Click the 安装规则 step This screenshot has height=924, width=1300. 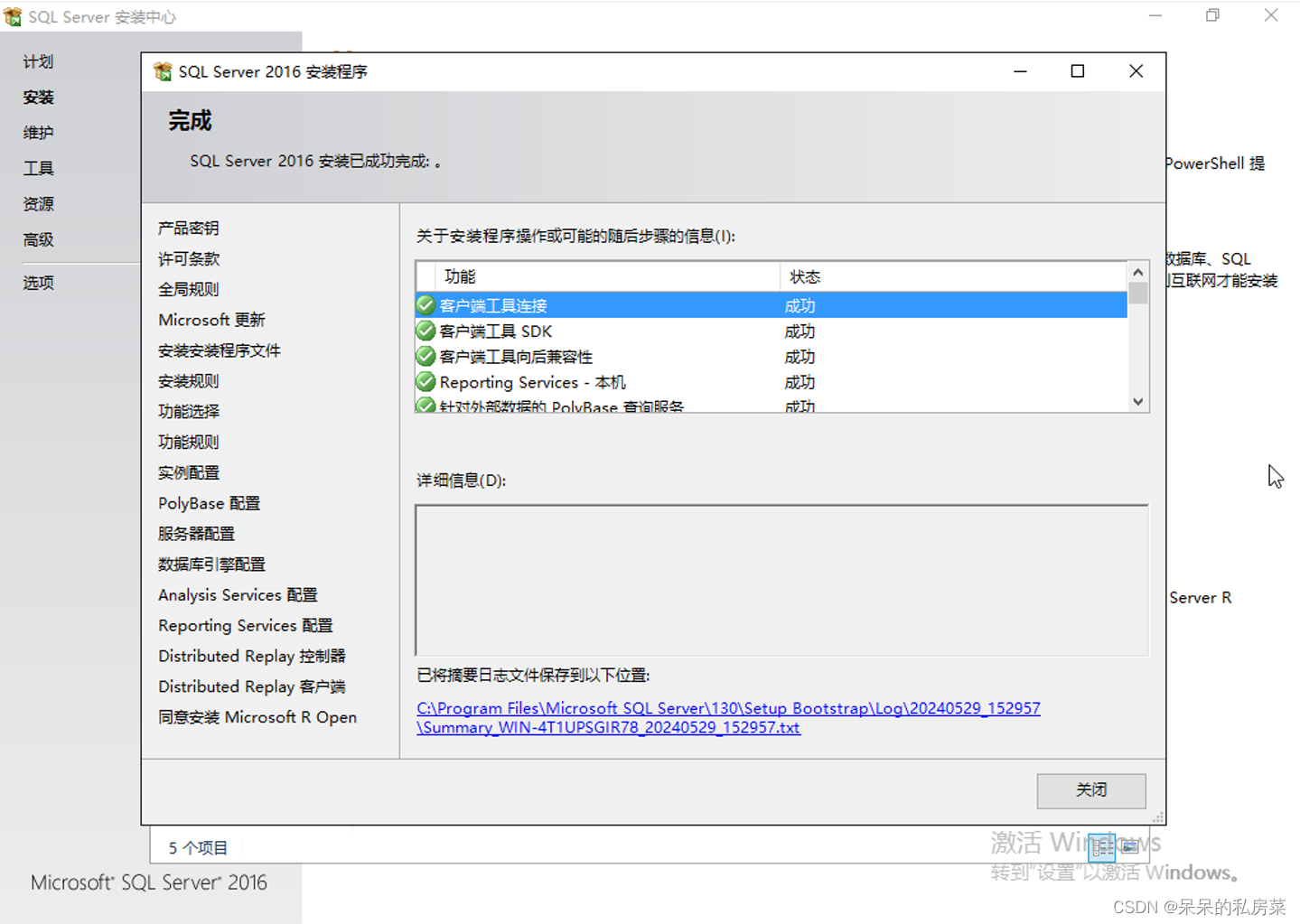189,381
